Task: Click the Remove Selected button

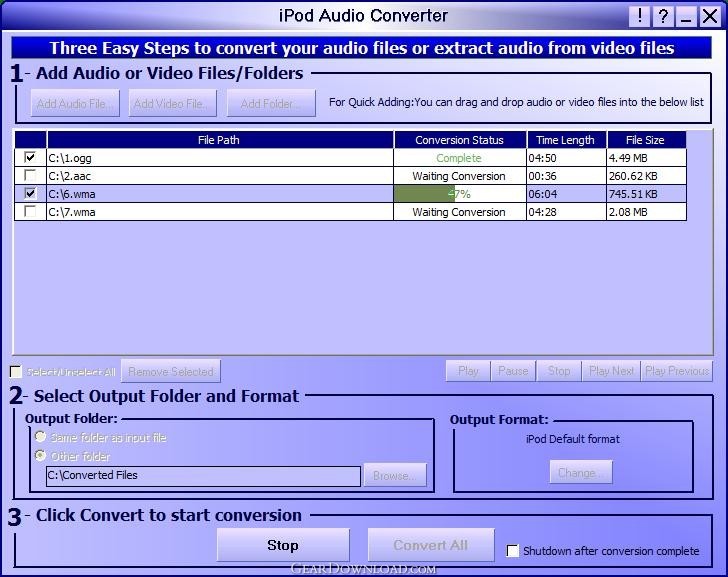Action: coord(171,371)
